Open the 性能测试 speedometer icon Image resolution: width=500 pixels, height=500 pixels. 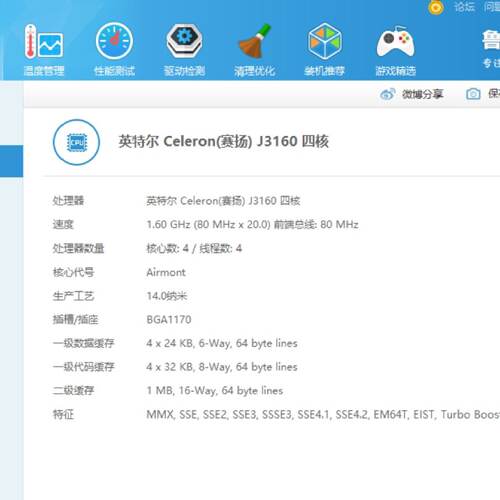114,41
